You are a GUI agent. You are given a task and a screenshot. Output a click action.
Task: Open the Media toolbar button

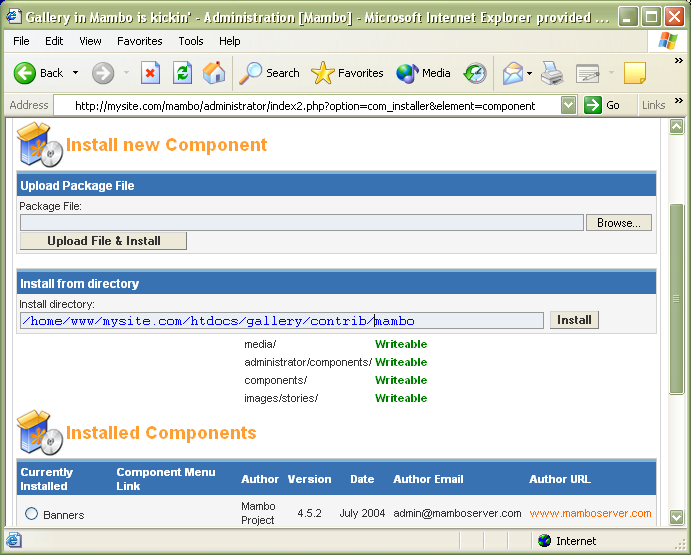pos(424,73)
